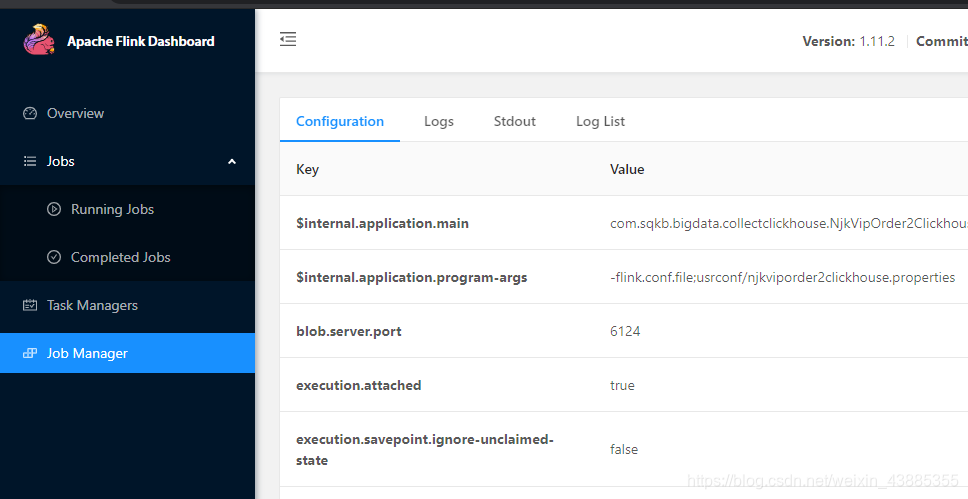968x499 pixels.
Task: Click the execution.attached key
Action: tap(359, 385)
